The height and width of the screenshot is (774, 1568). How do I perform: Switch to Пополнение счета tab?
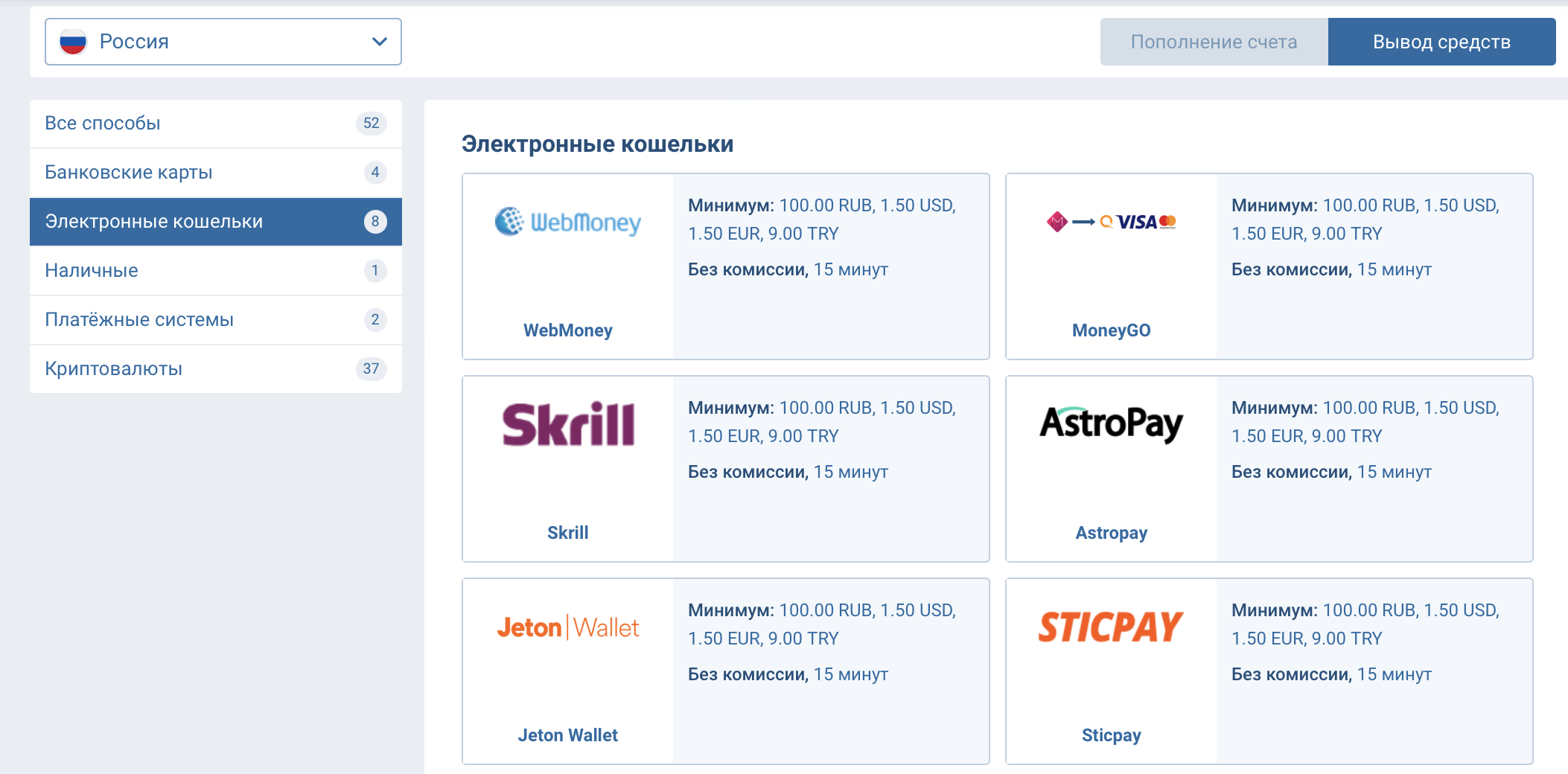tap(1214, 42)
